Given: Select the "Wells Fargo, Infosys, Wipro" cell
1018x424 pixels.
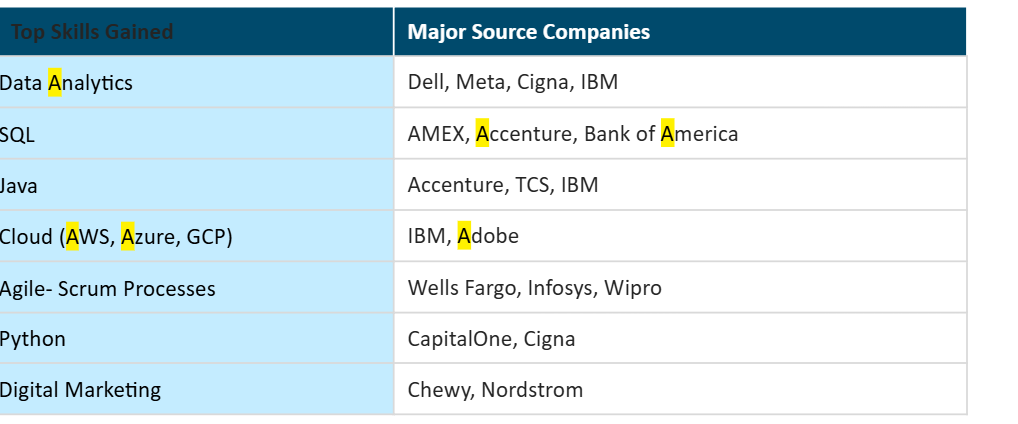Looking at the screenshot, I should [x=535, y=289].
